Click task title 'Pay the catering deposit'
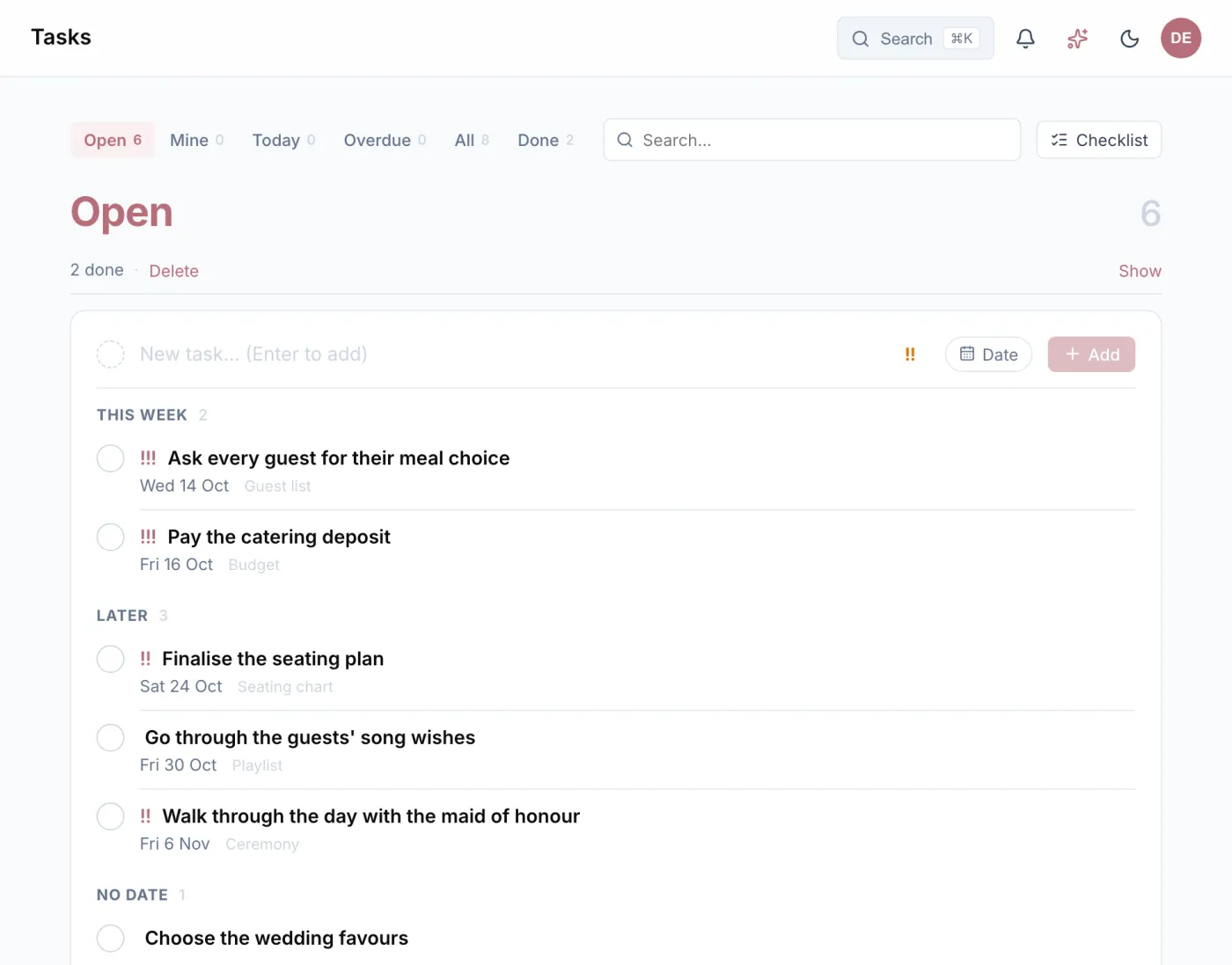Image resolution: width=1232 pixels, height=965 pixels. [x=279, y=537]
